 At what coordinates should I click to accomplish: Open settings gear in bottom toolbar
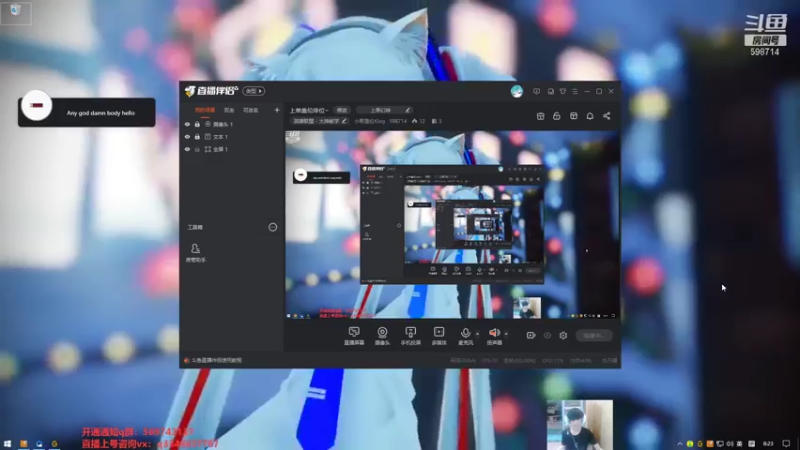click(563, 335)
